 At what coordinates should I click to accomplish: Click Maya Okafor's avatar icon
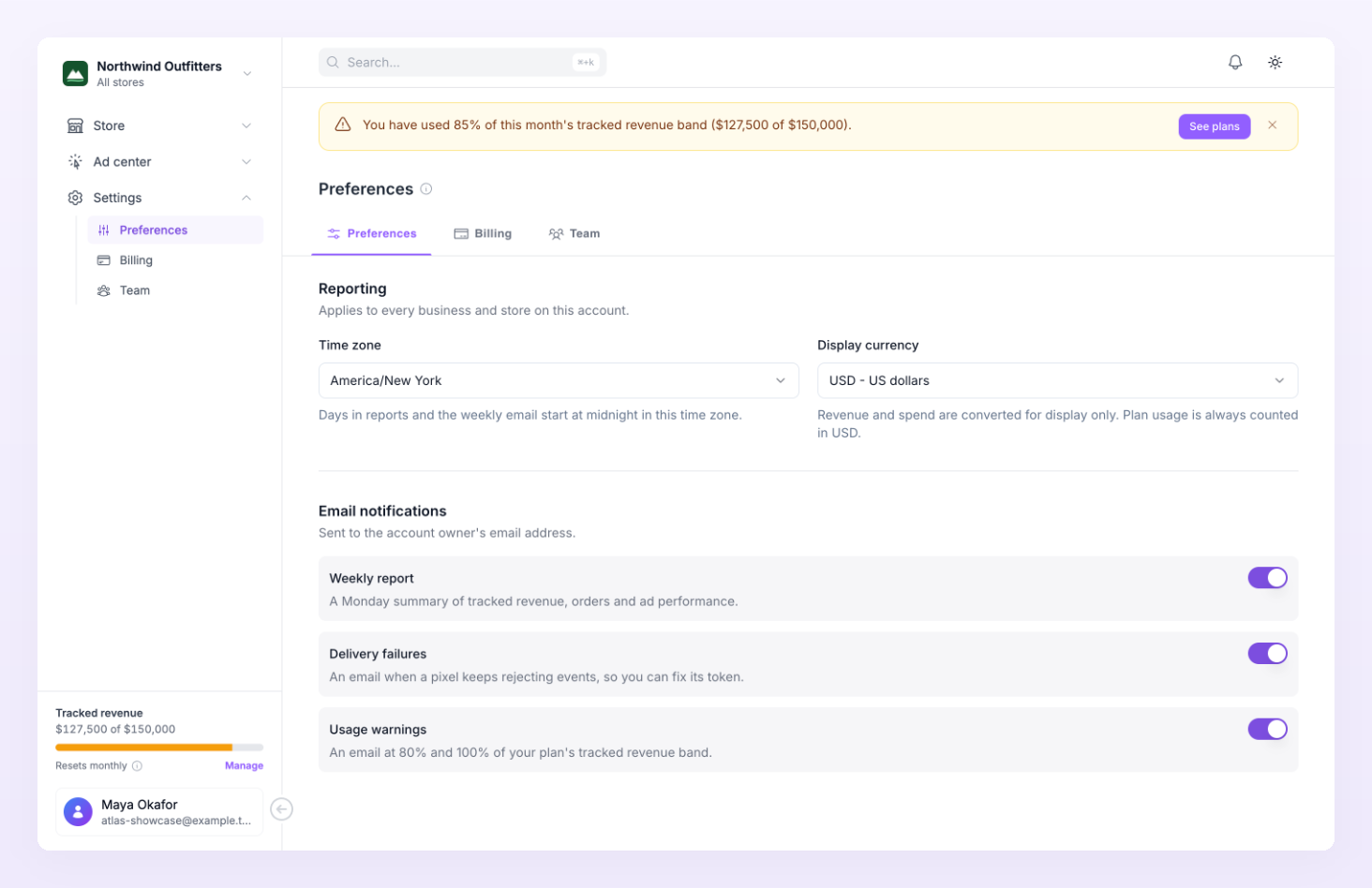click(x=78, y=811)
